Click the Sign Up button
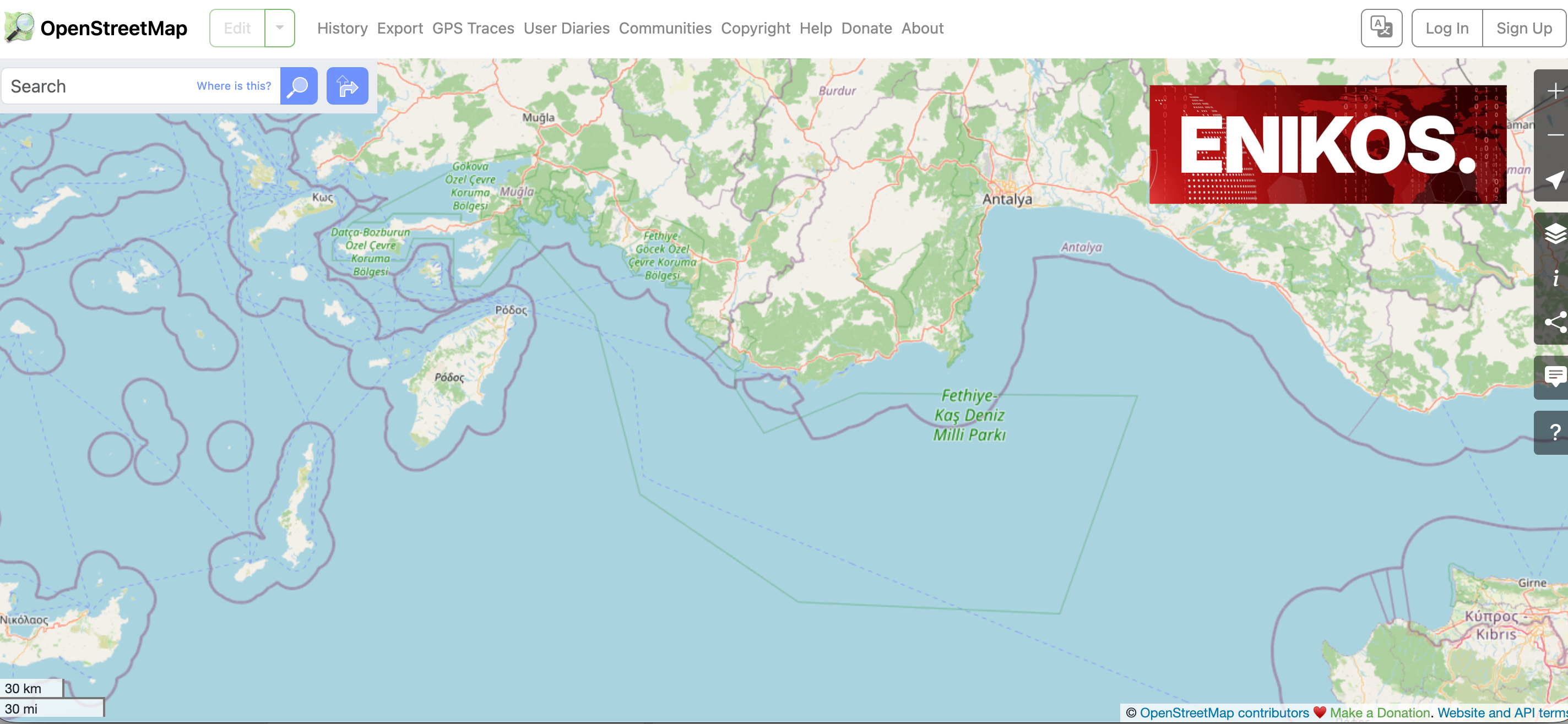The width and height of the screenshot is (1568, 724). (x=1523, y=28)
